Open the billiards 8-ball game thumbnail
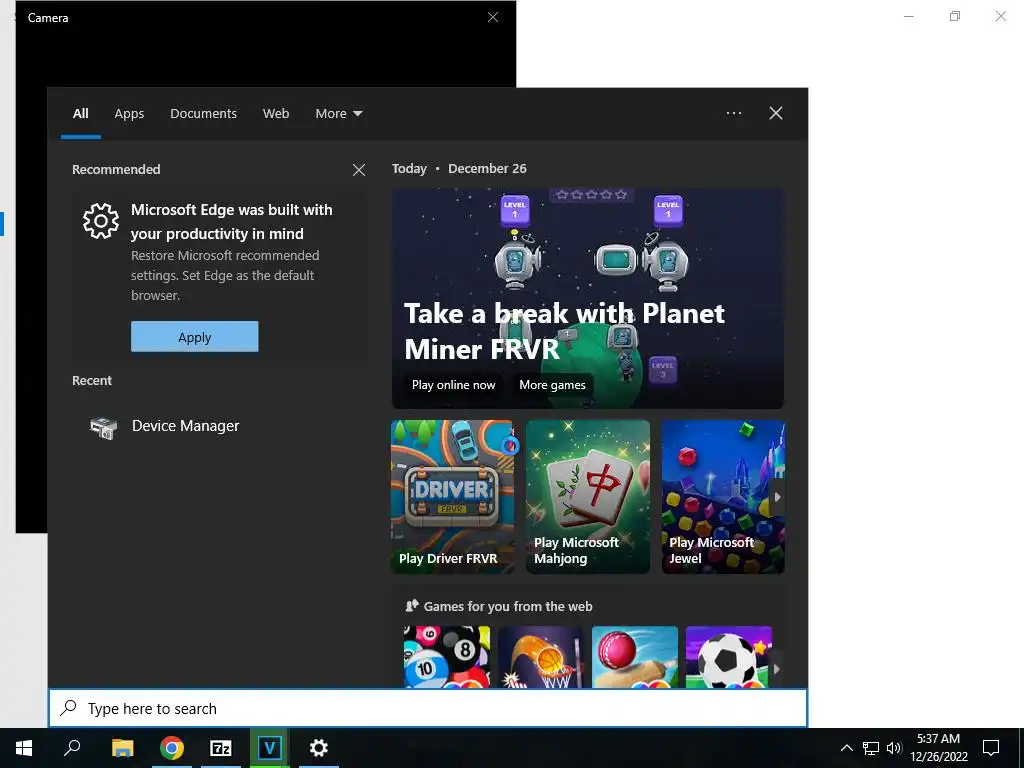The image size is (1024, 768). coord(447,657)
